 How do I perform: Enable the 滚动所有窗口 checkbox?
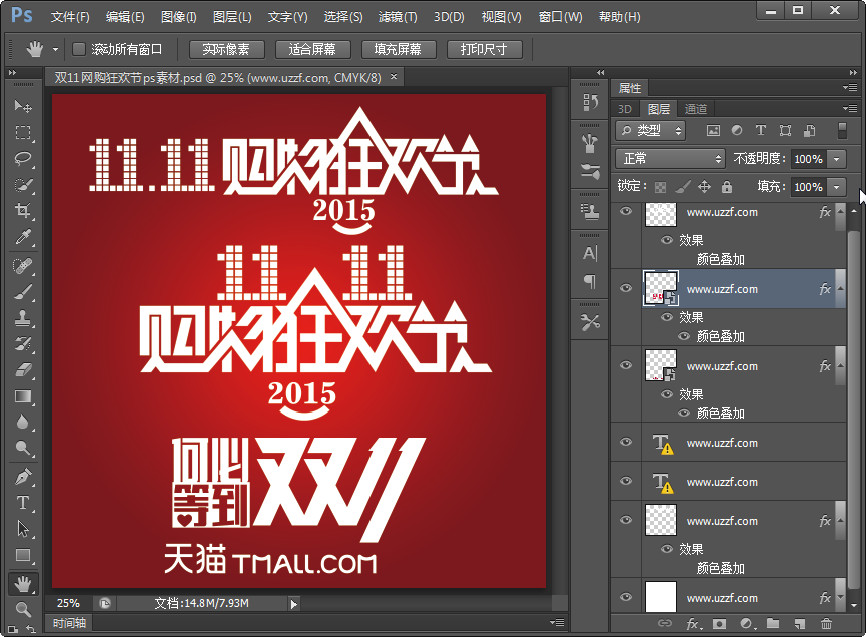[x=79, y=49]
